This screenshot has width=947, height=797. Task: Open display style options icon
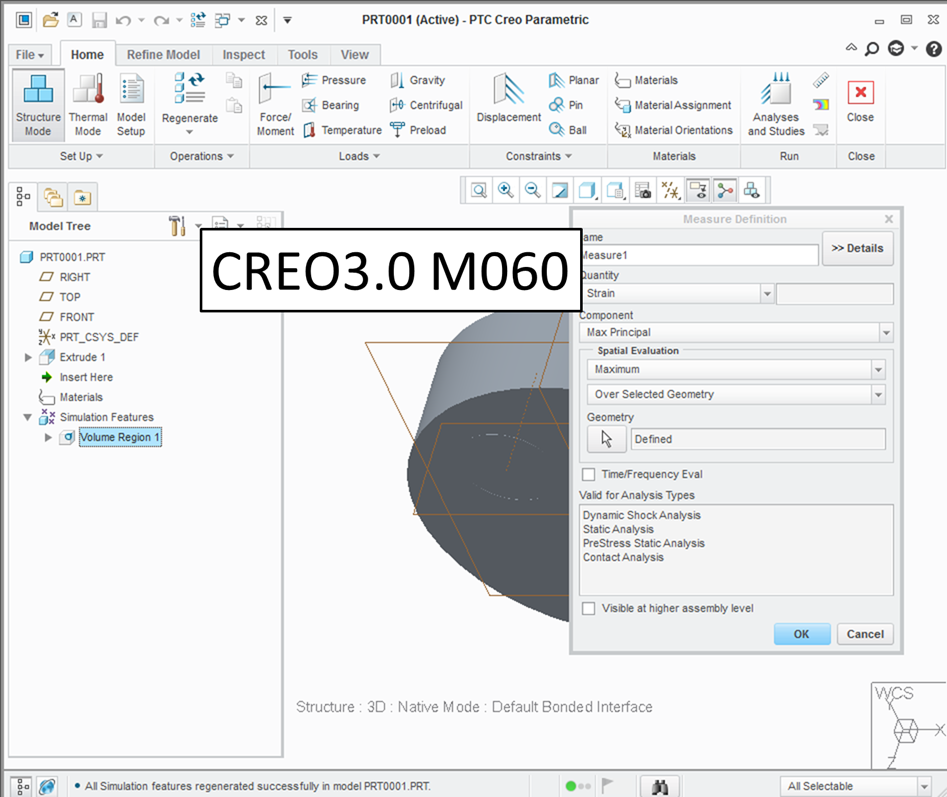(x=588, y=191)
